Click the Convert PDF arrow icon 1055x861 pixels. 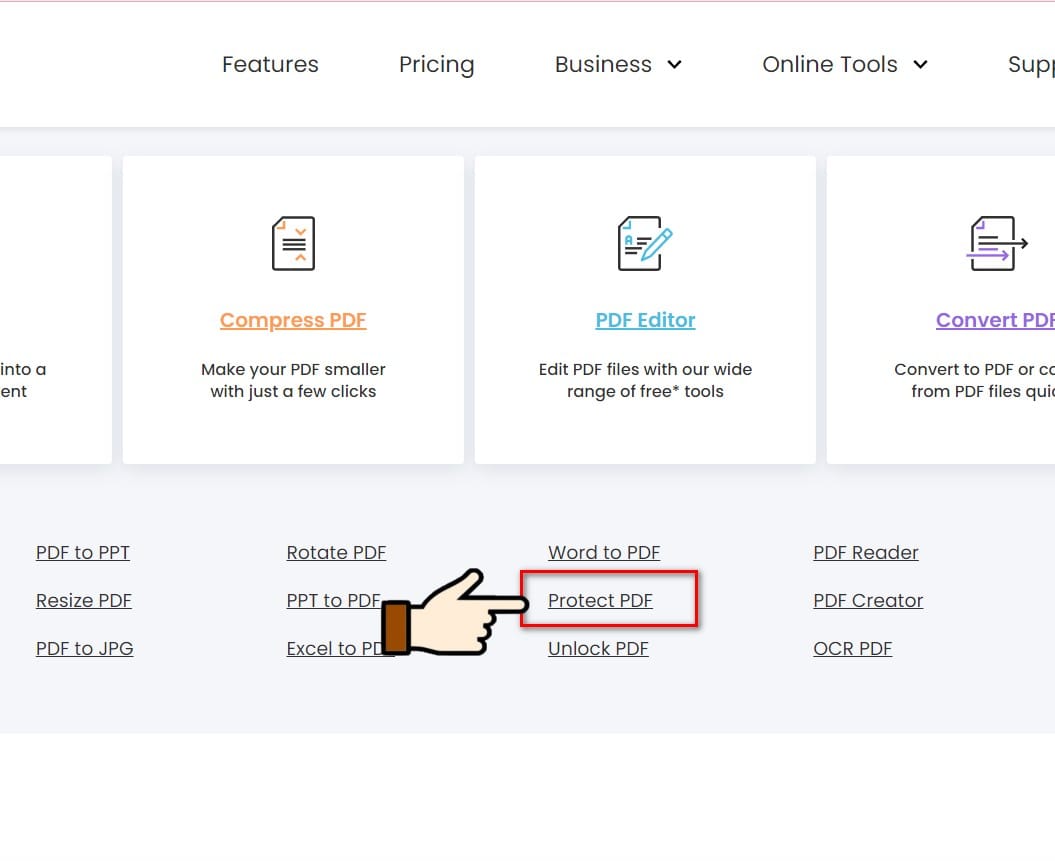click(x=996, y=244)
